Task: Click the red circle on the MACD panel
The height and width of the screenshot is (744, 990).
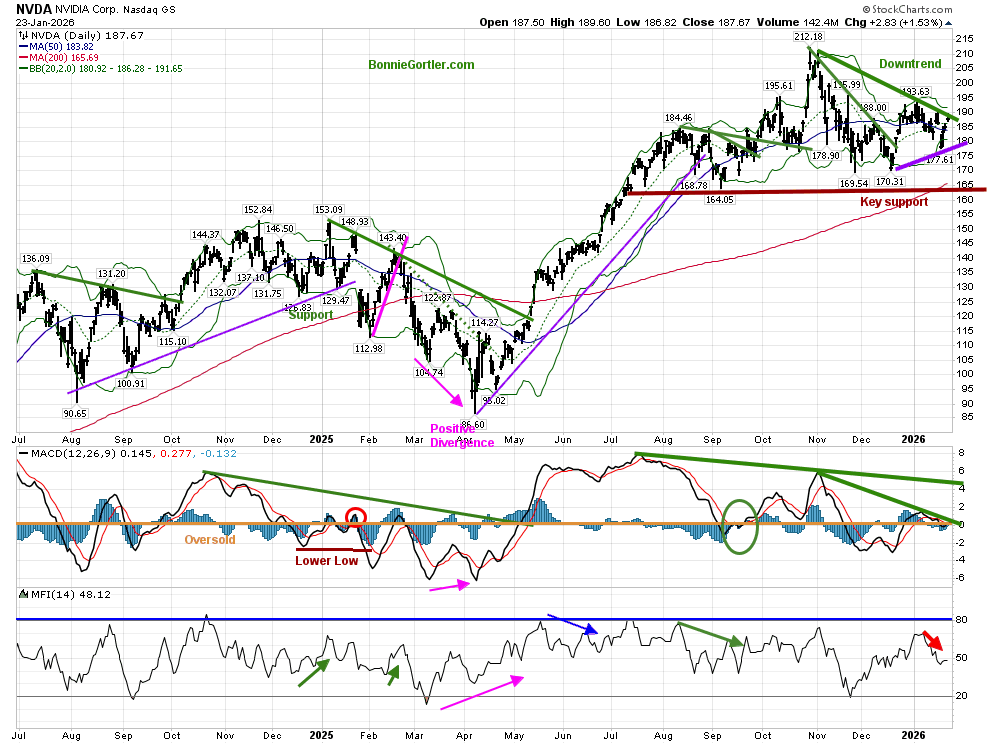Action: click(356, 517)
